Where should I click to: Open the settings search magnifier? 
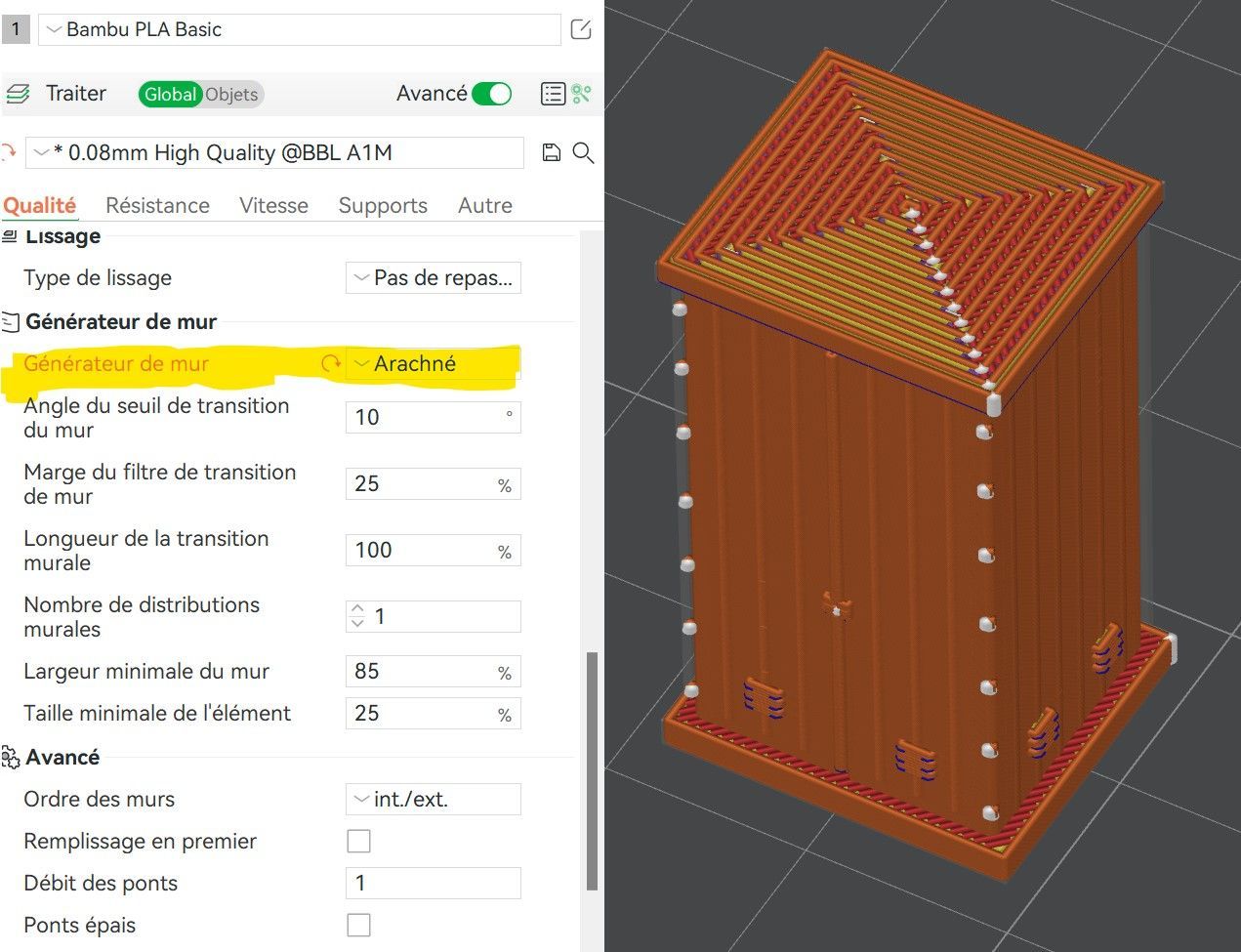pos(583,152)
